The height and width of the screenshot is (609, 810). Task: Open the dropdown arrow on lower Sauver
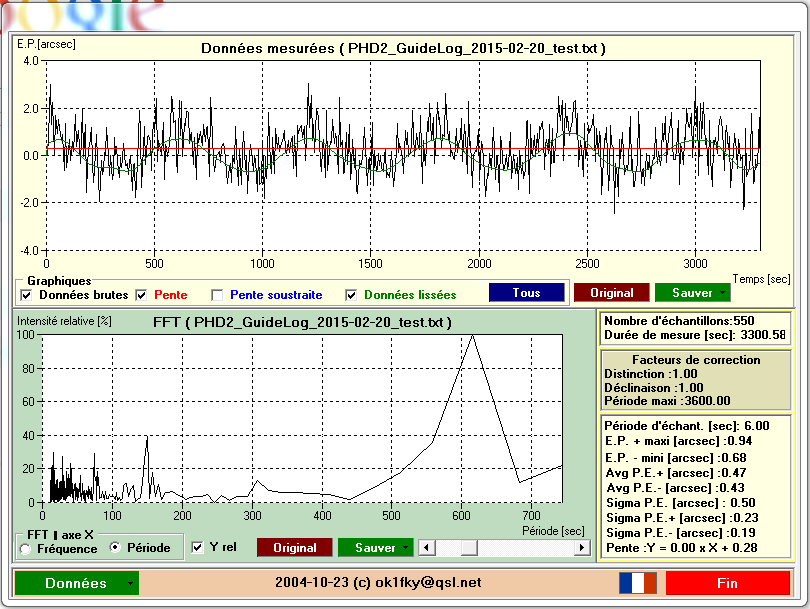pyautogui.click(x=406, y=548)
